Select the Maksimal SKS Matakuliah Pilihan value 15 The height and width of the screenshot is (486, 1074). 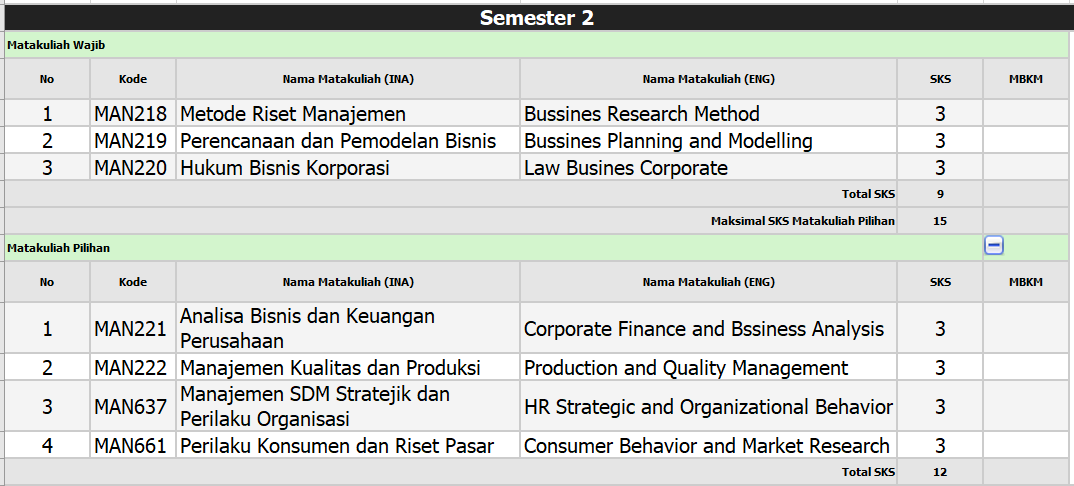click(940, 221)
